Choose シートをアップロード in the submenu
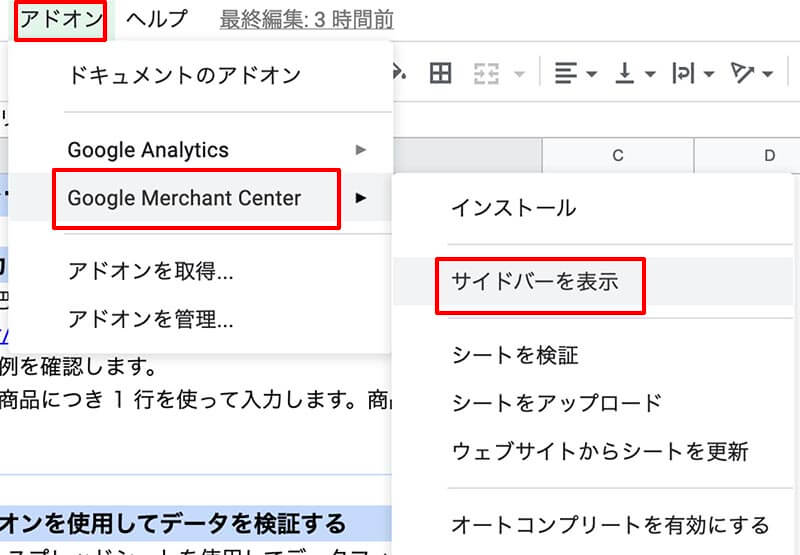 [556, 403]
